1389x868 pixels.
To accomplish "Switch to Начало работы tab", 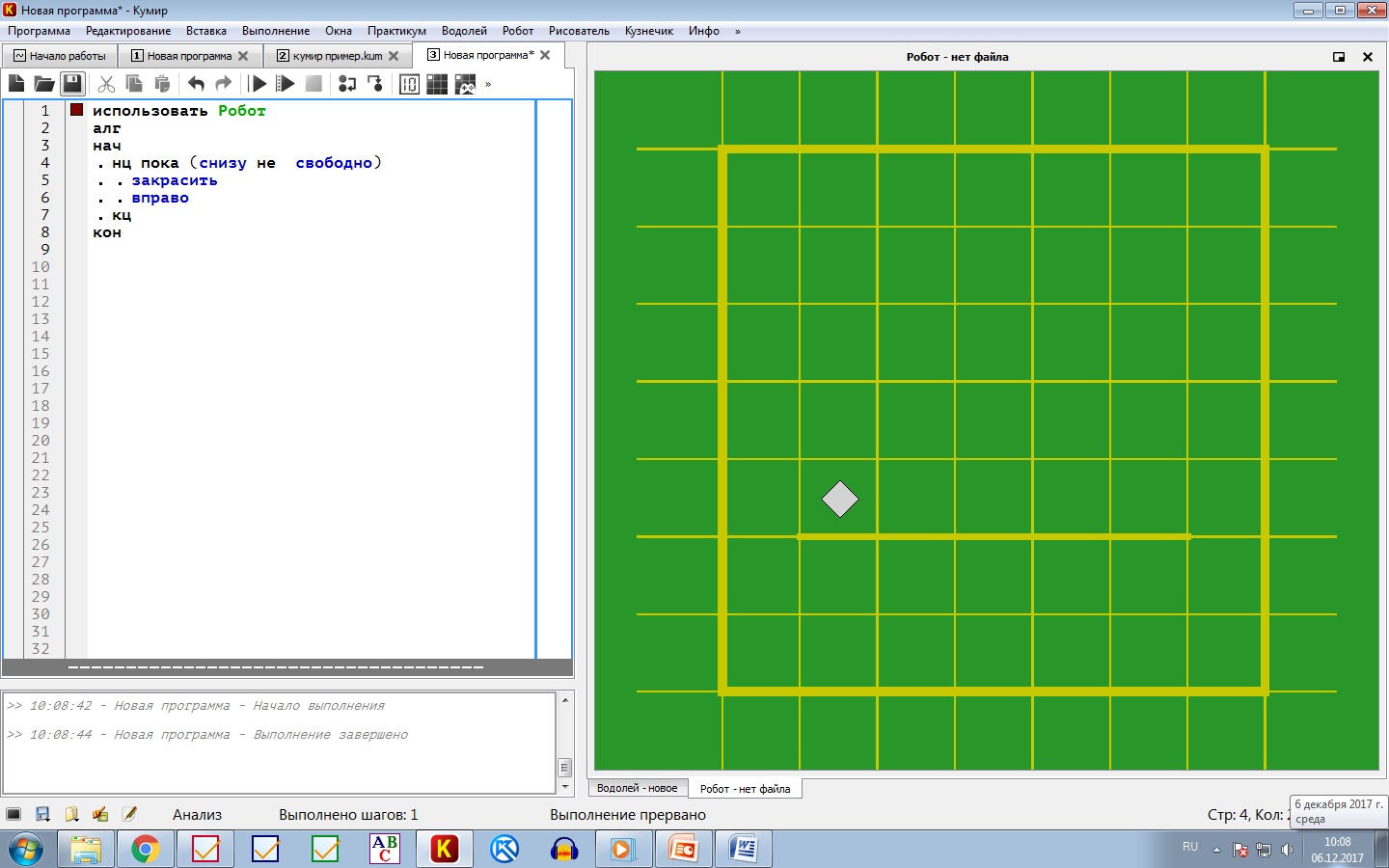I will pyautogui.click(x=60, y=56).
